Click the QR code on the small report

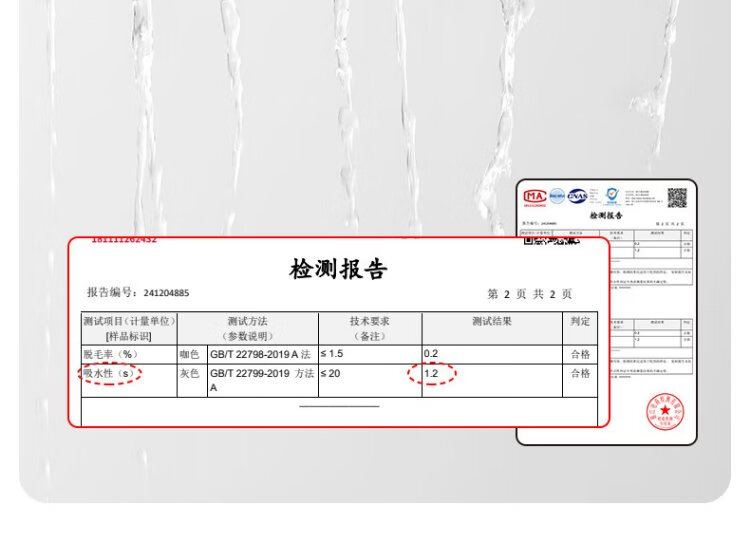677,197
